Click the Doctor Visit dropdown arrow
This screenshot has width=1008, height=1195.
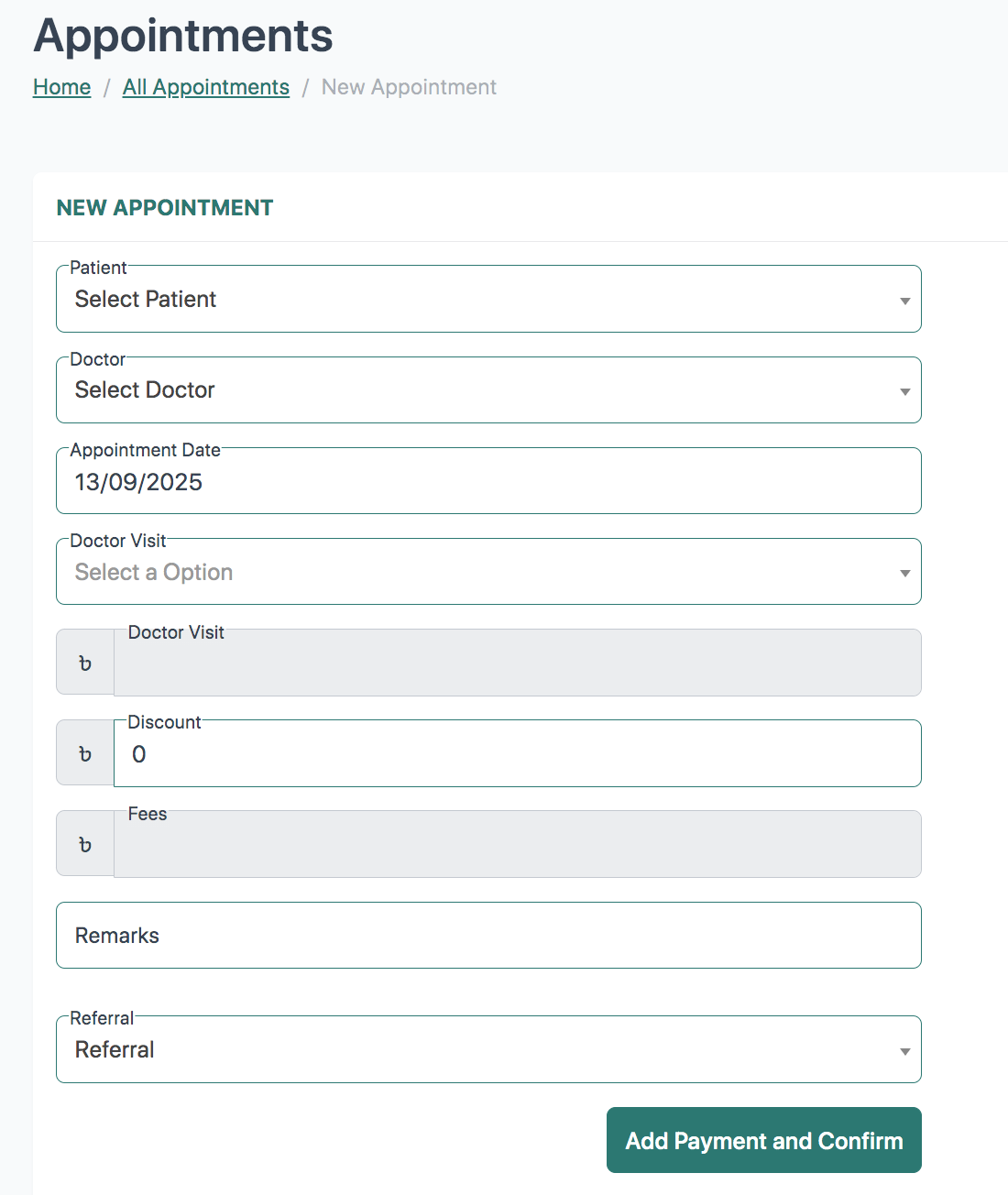point(904,573)
